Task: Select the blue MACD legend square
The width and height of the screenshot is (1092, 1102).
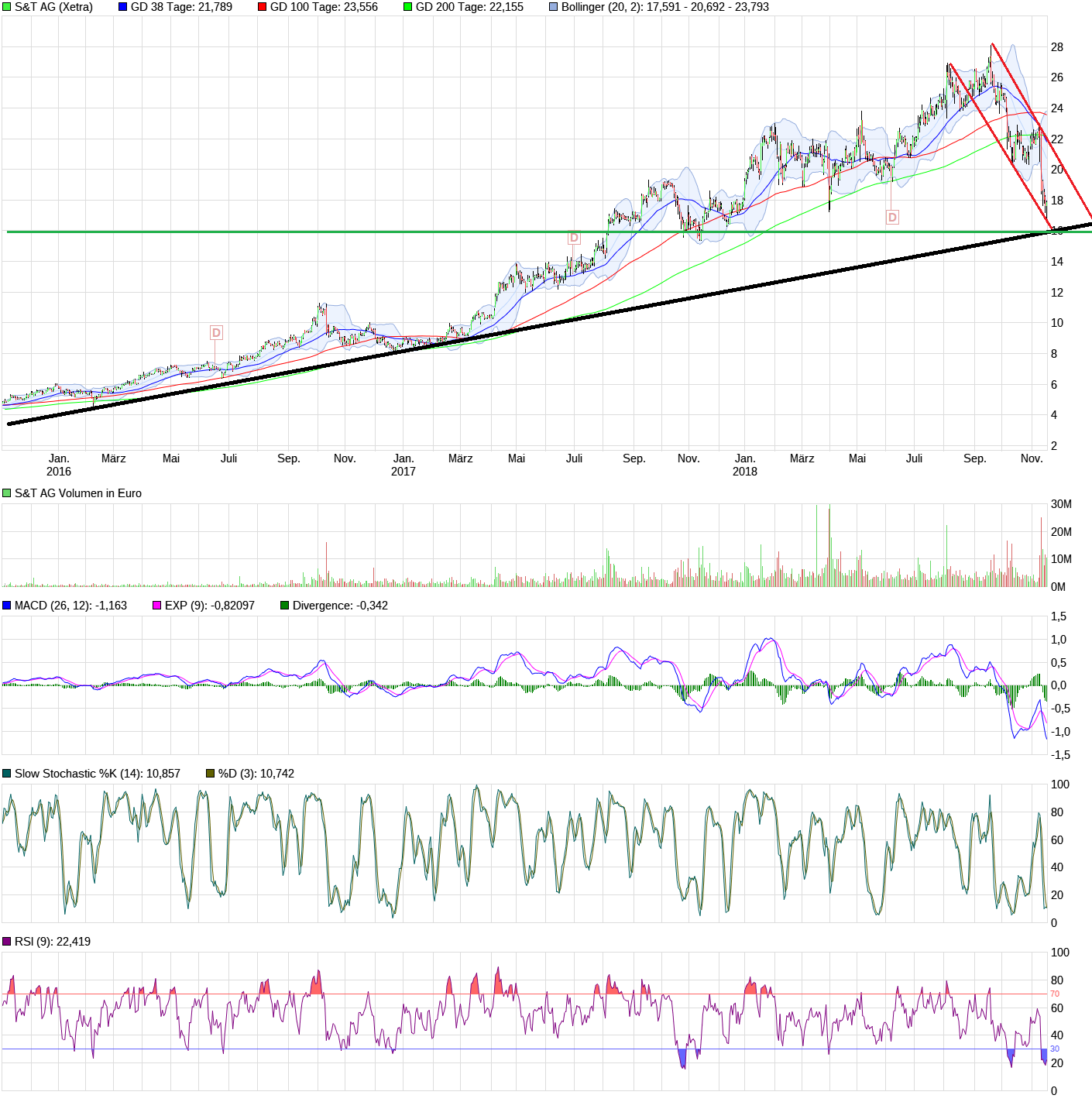Action: (x=6, y=607)
